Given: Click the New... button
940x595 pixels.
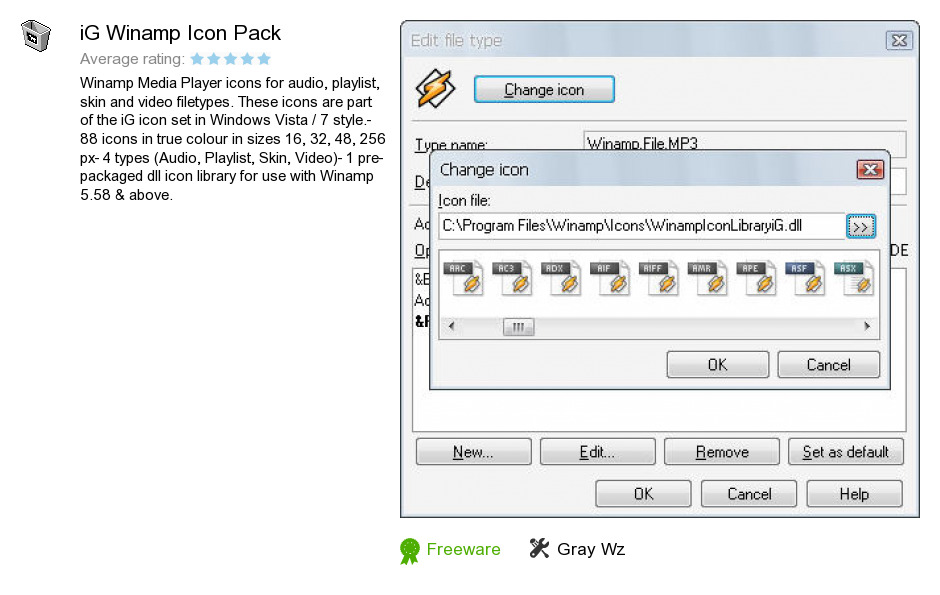Looking at the screenshot, I should coord(474,452).
